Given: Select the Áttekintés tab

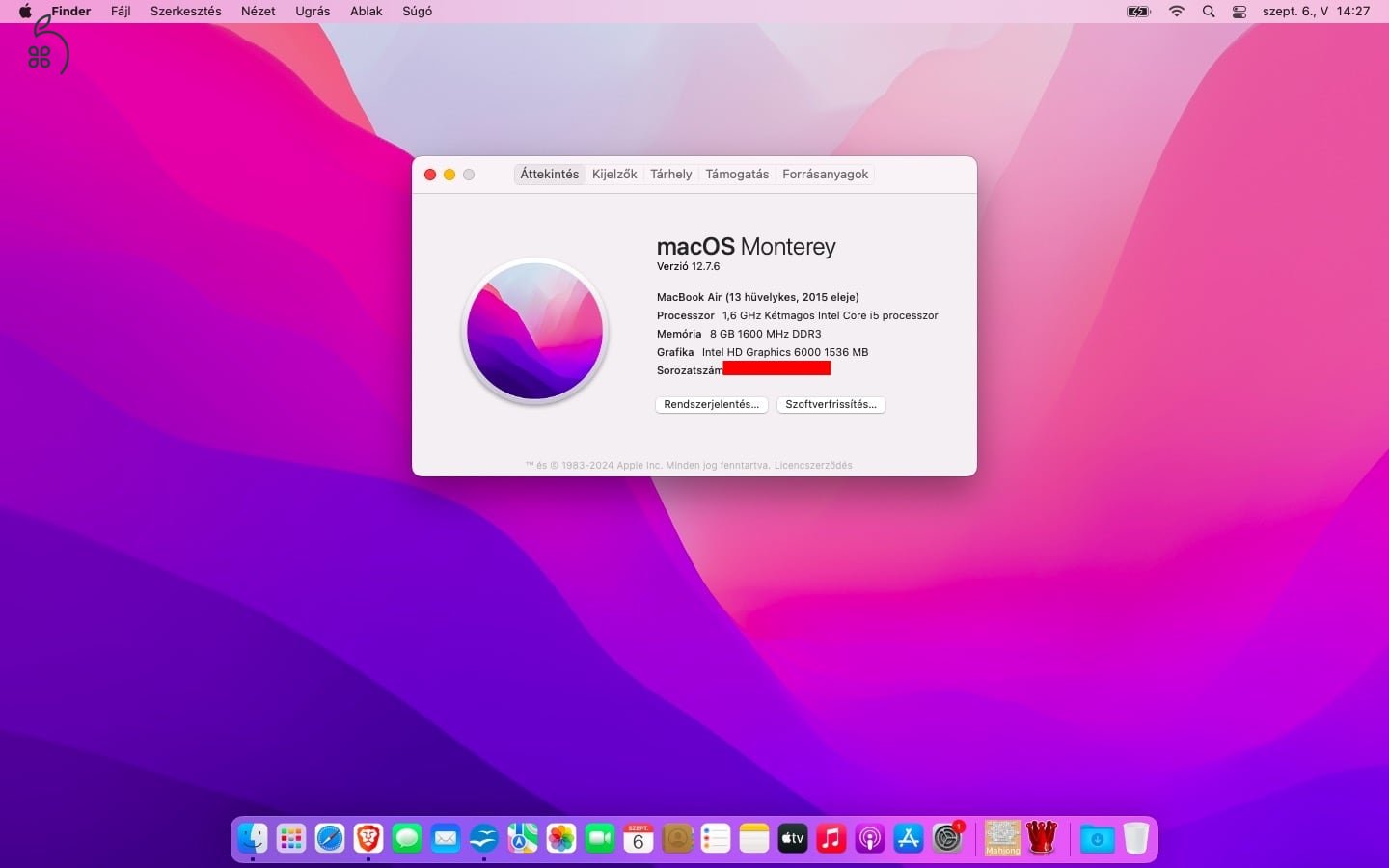Looking at the screenshot, I should [550, 175].
